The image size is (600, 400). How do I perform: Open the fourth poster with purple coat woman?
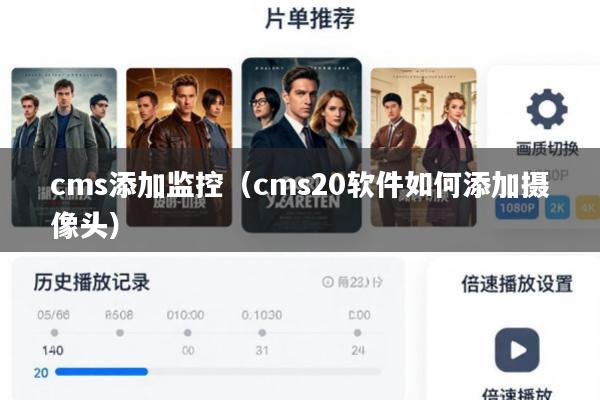tap(424, 147)
